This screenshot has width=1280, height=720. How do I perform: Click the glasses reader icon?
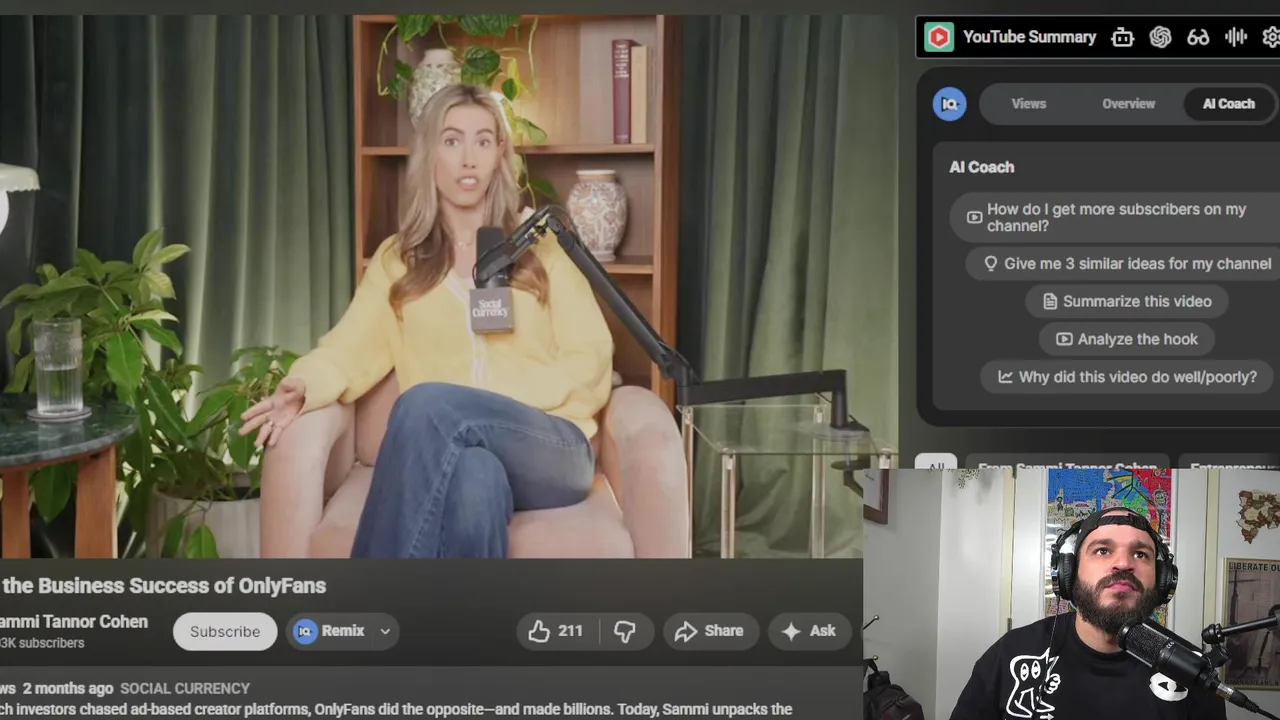(x=1198, y=37)
